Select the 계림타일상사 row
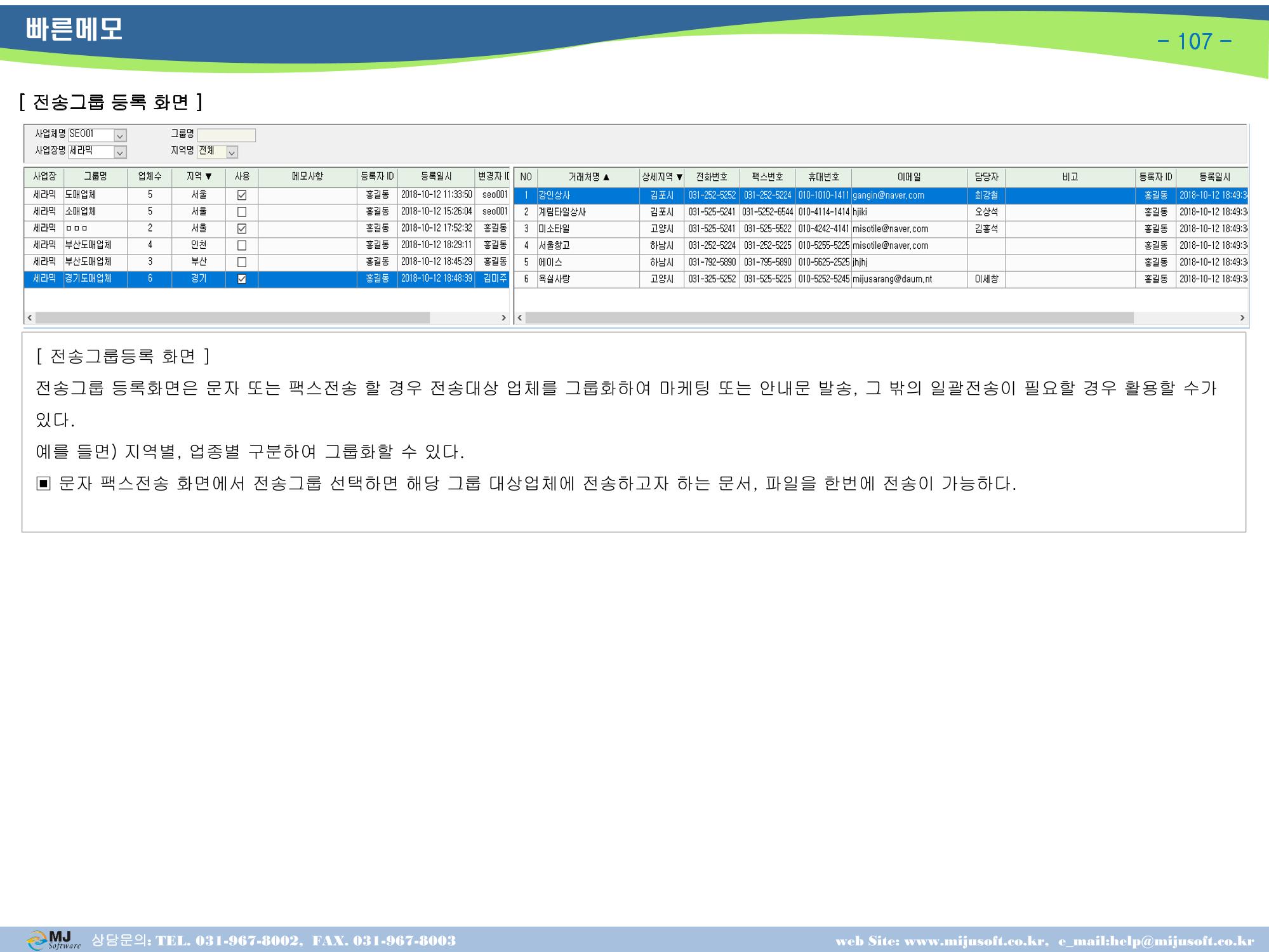 [x=881, y=212]
